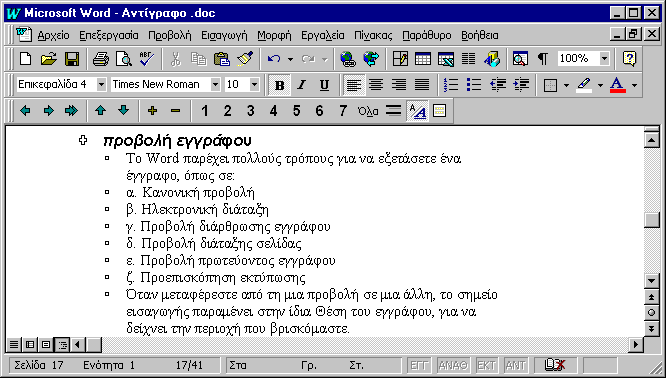This screenshot has height=378, width=666.
Task: Show headings up to level 7
Action: pyautogui.click(x=342, y=111)
